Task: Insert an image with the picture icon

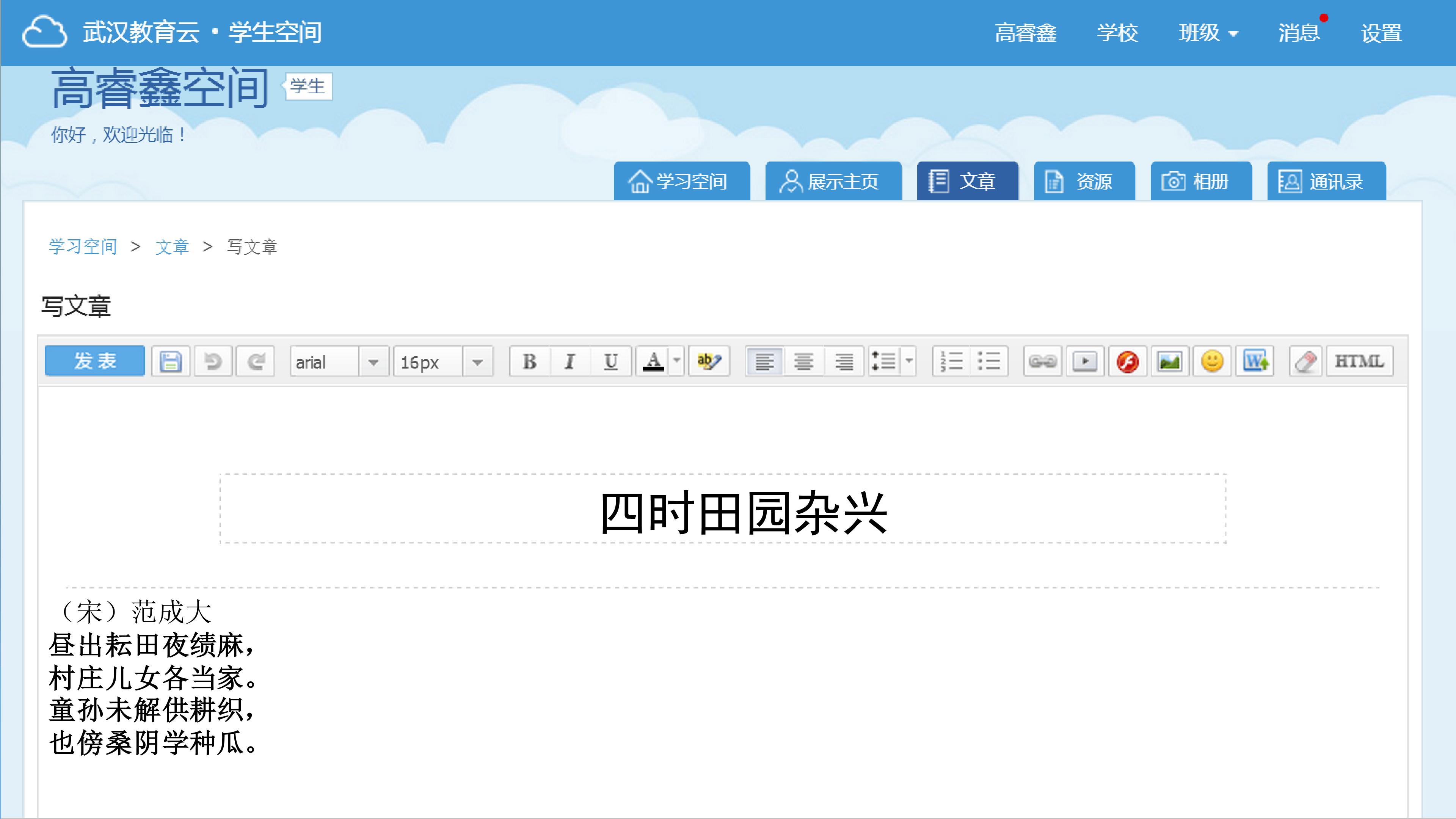Action: [x=1169, y=361]
